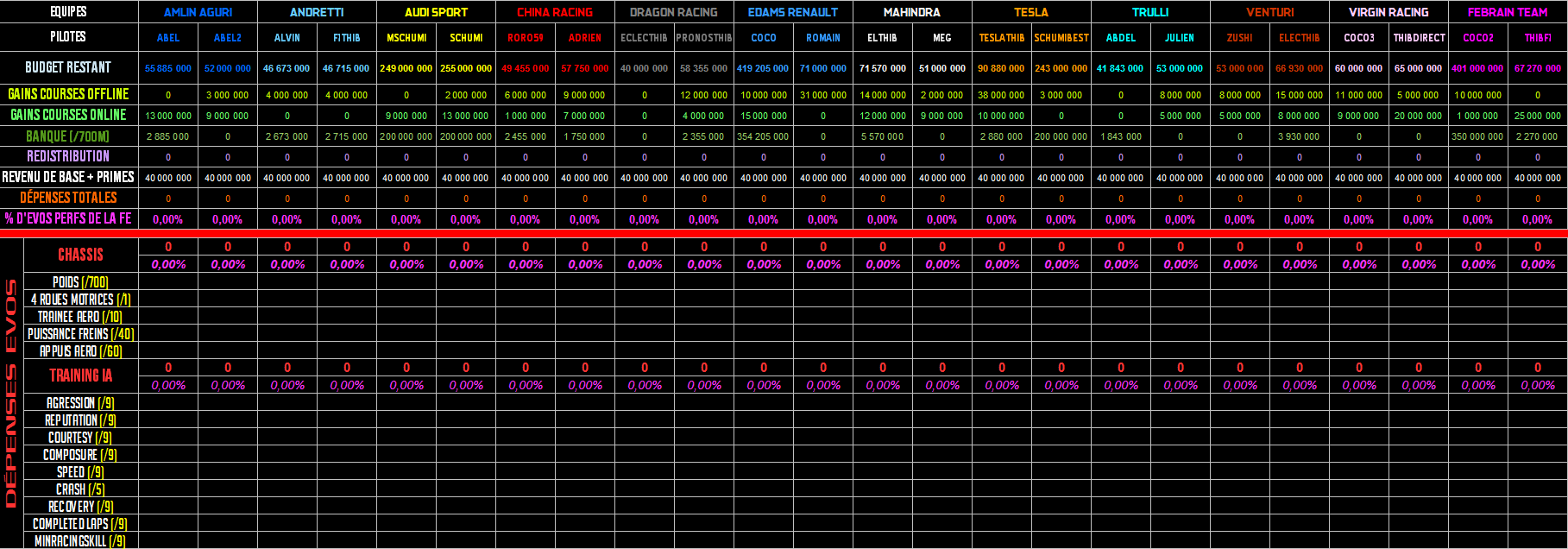Click the COMPOSURE (/9) row label
Screen dimensions: 1568x549
[x=80, y=455]
